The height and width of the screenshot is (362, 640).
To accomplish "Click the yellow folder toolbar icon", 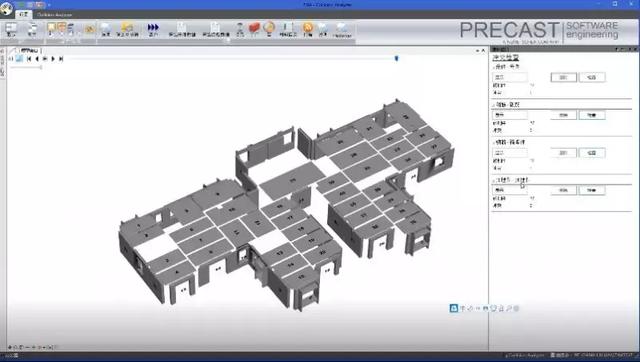I will click(x=127, y=27).
